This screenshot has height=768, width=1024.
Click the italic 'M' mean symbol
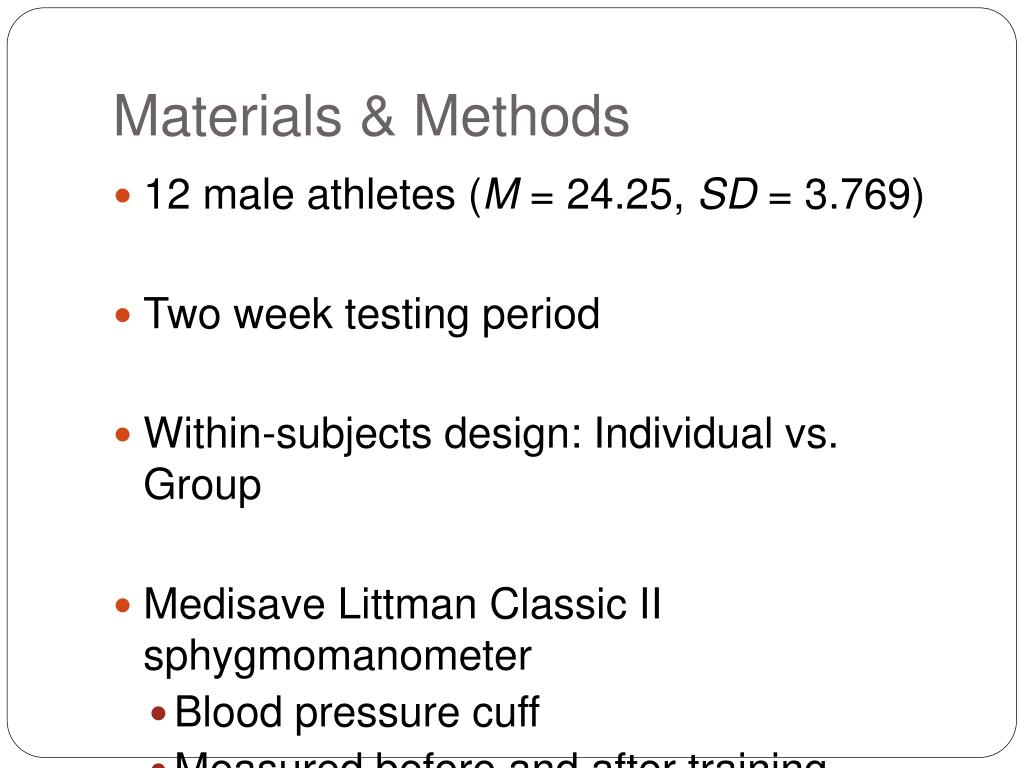[503, 195]
